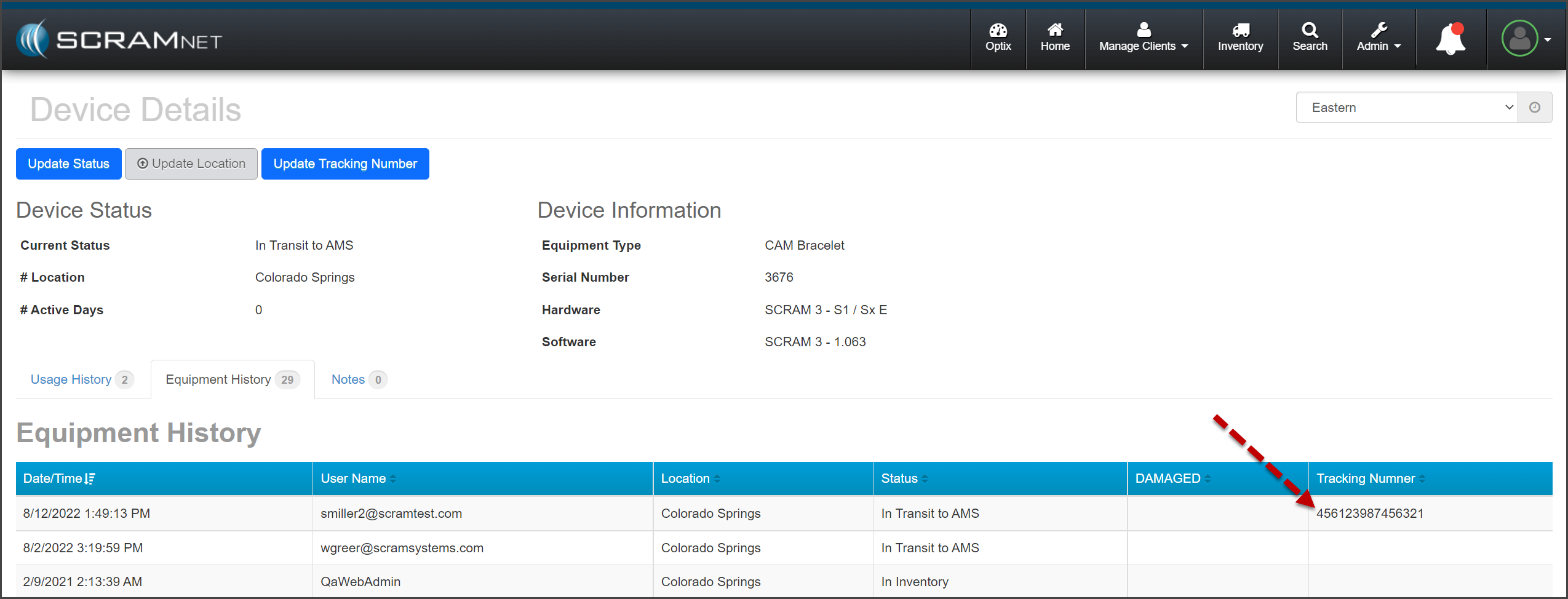Open the Eastern timezone dropdown

tap(1406, 108)
